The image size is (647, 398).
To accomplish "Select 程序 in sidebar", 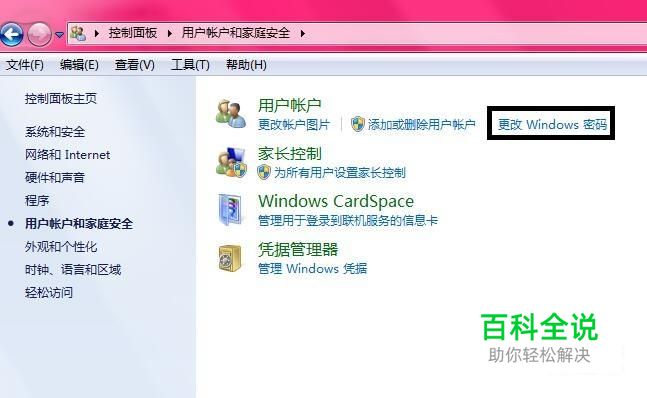I will tap(37, 201).
